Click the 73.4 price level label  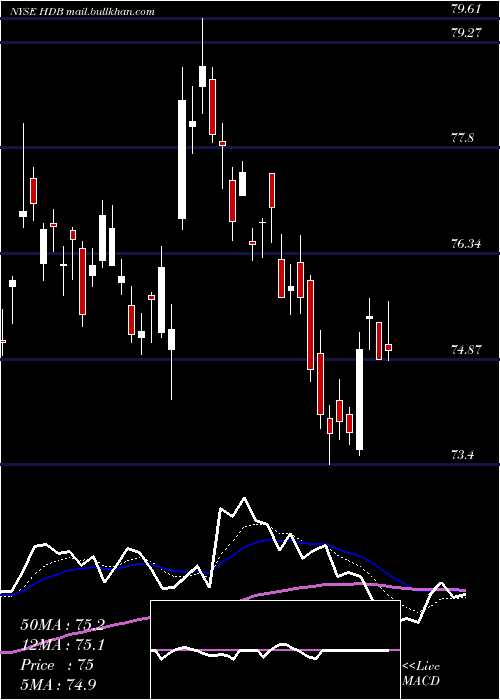click(462, 455)
